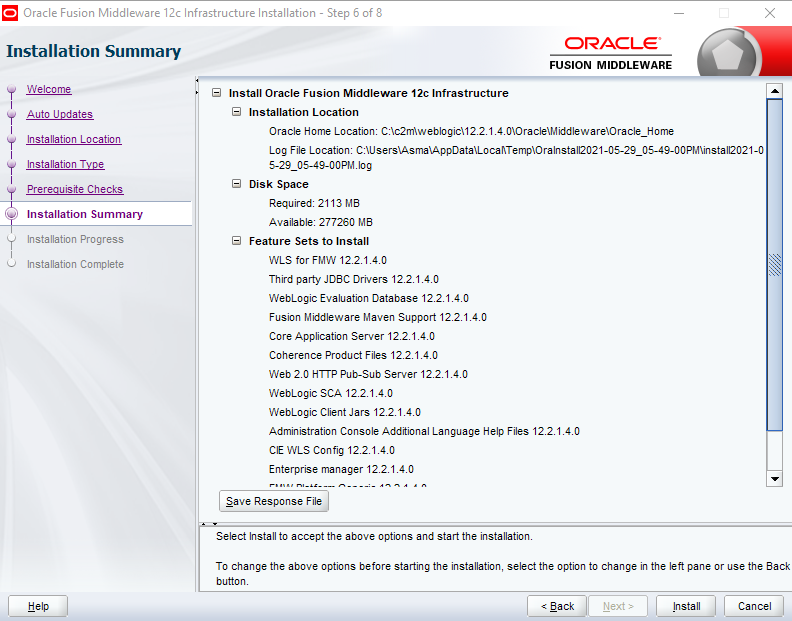Start installation with the Install button
The width and height of the screenshot is (792, 621).
click(686, 606)
